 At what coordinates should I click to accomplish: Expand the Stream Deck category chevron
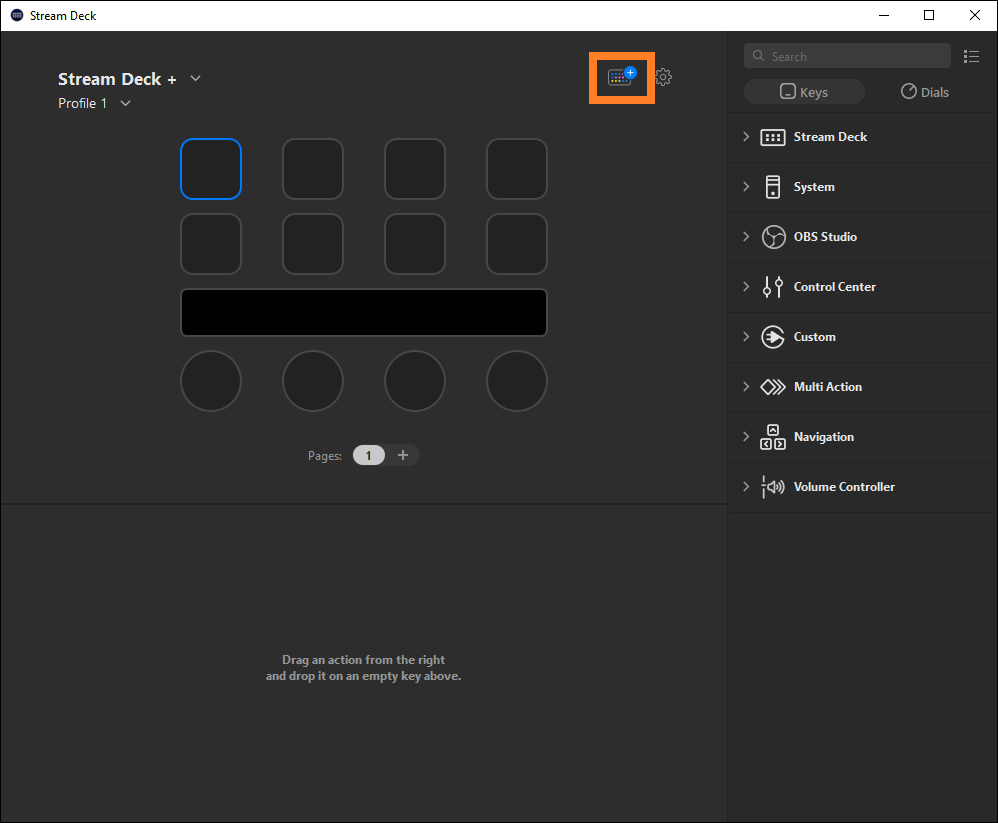746,137
